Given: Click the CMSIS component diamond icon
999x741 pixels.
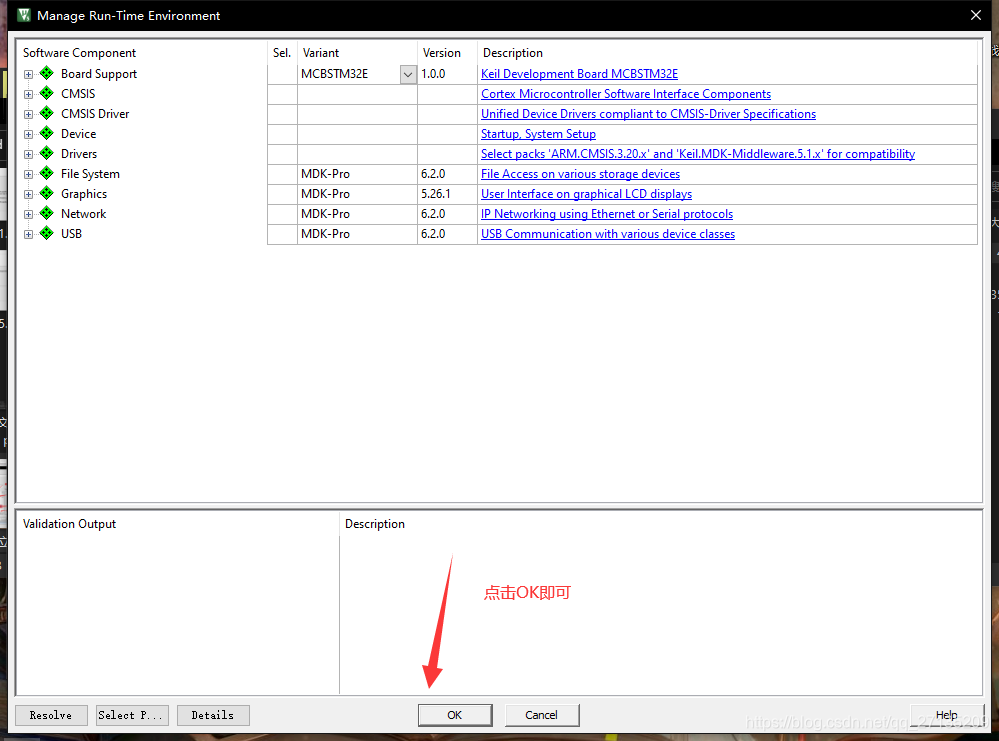Looking at the screenshot, I should [47, 94].
